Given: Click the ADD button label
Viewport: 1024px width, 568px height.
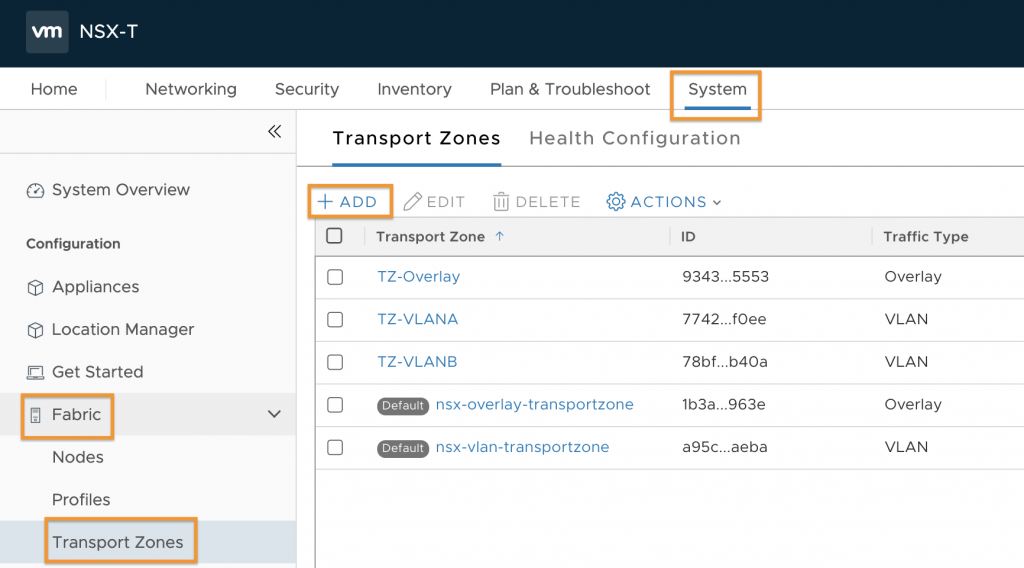Looking at the screenshot, I should click(x=358, y=202).
